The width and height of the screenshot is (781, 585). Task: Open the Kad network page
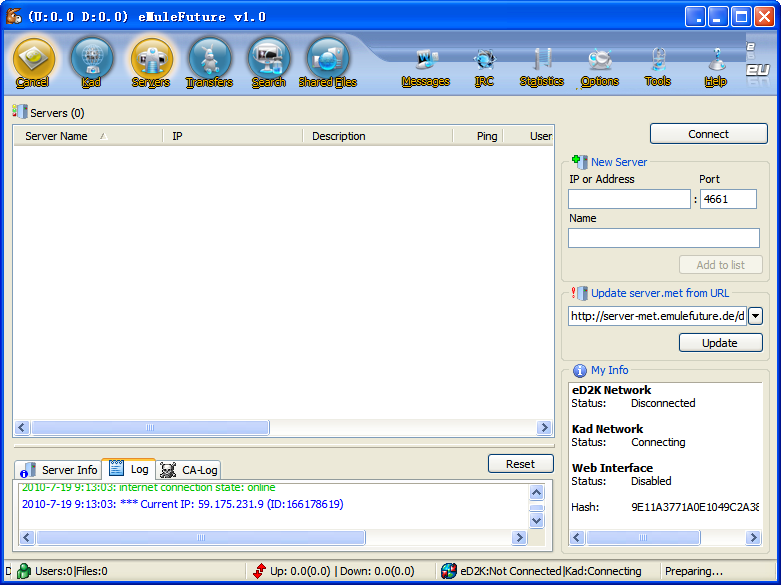92,64
